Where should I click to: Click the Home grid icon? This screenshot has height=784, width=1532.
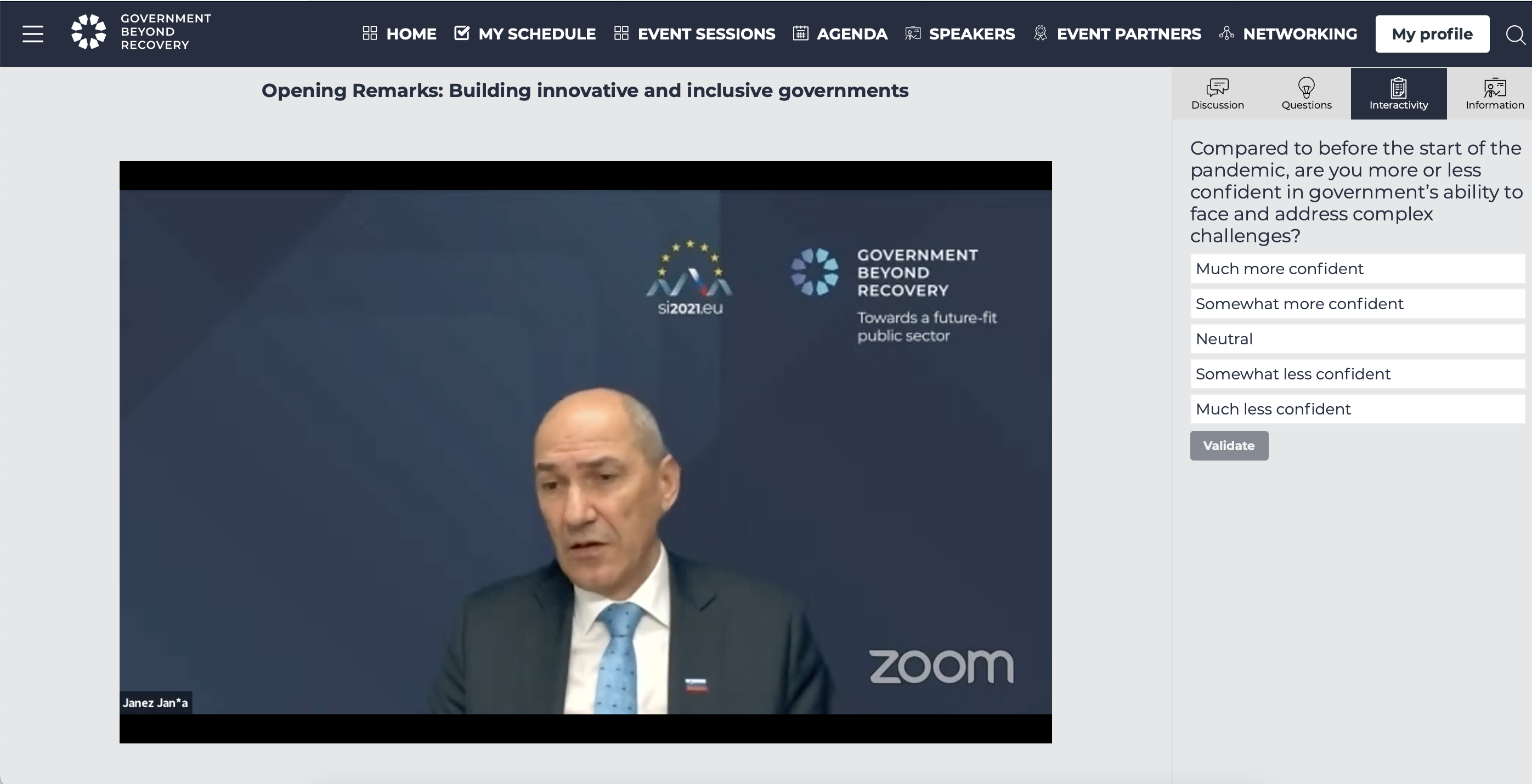click(370, 33)
